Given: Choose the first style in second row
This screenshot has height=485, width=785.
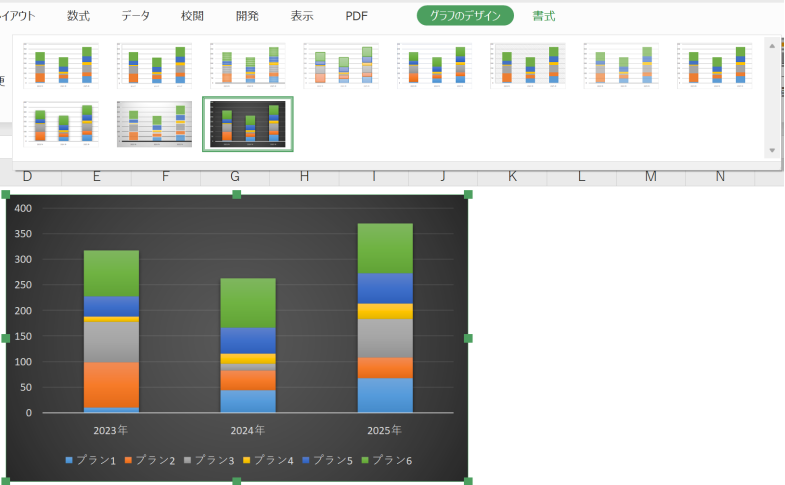Looking at the screenshot, I should pyautogui.click(x=61, y=124).
